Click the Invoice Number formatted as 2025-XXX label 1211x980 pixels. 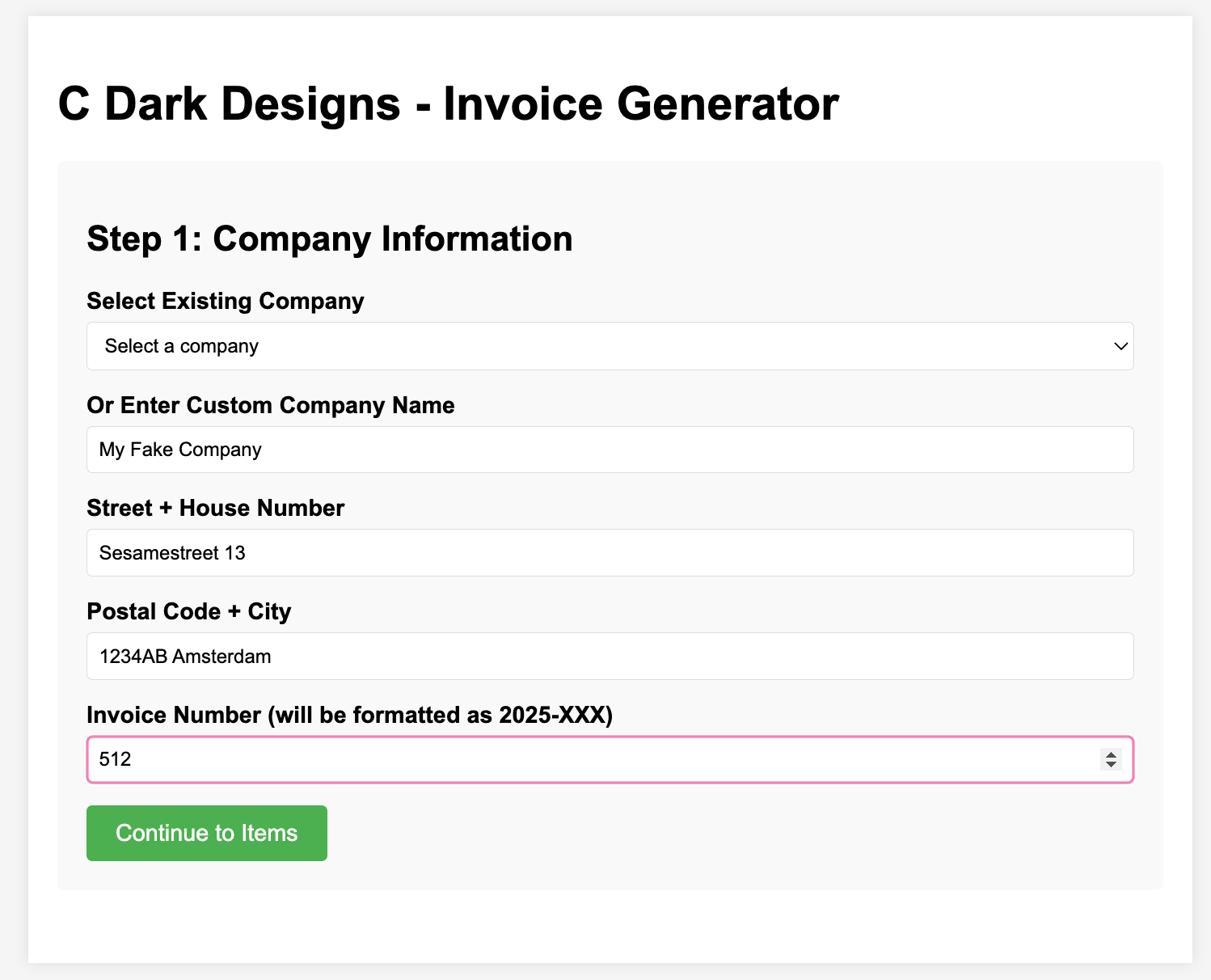[350, 715]
